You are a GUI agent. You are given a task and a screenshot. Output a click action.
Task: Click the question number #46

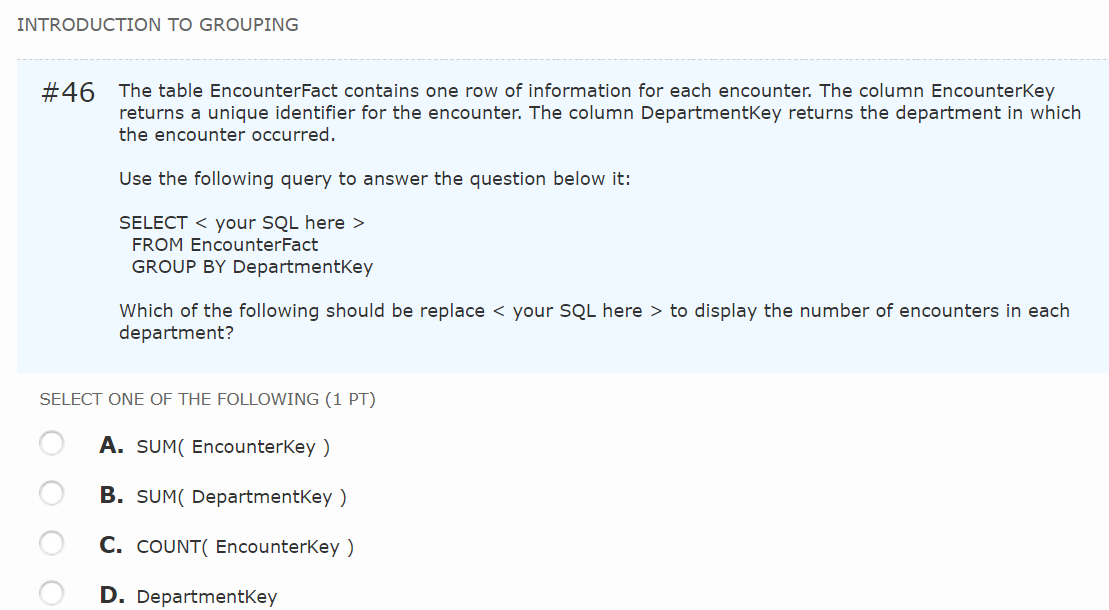click(x=67, y=92)
